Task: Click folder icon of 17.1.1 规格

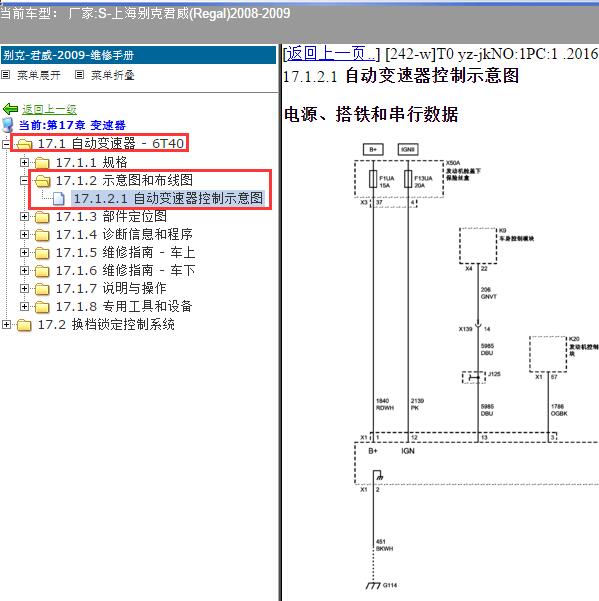Action: pos(42,163)
